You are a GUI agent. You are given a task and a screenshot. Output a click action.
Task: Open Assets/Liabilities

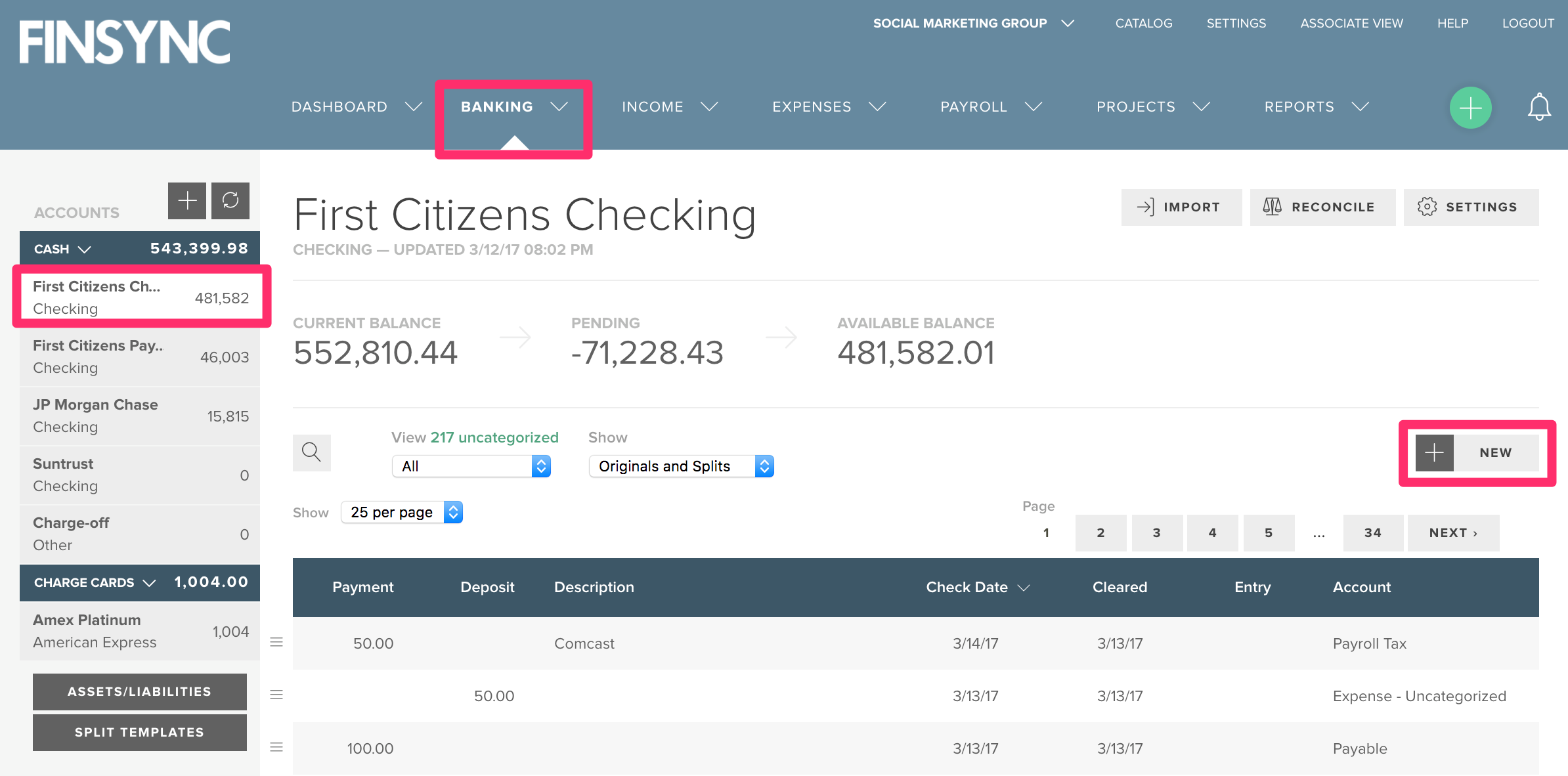click(x=140, y=691)
